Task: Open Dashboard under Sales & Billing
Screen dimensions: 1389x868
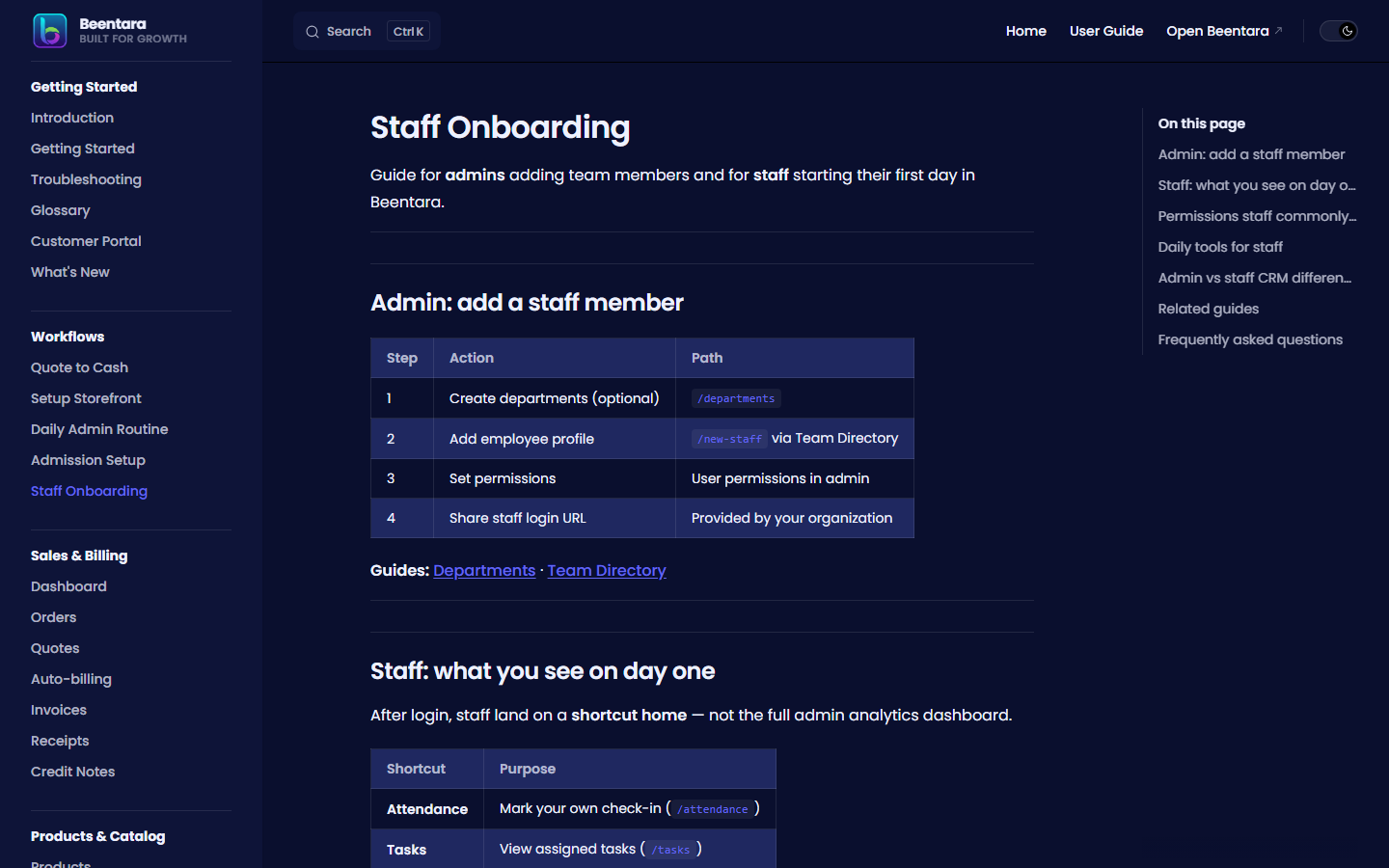Action: [x=68, y=586]
